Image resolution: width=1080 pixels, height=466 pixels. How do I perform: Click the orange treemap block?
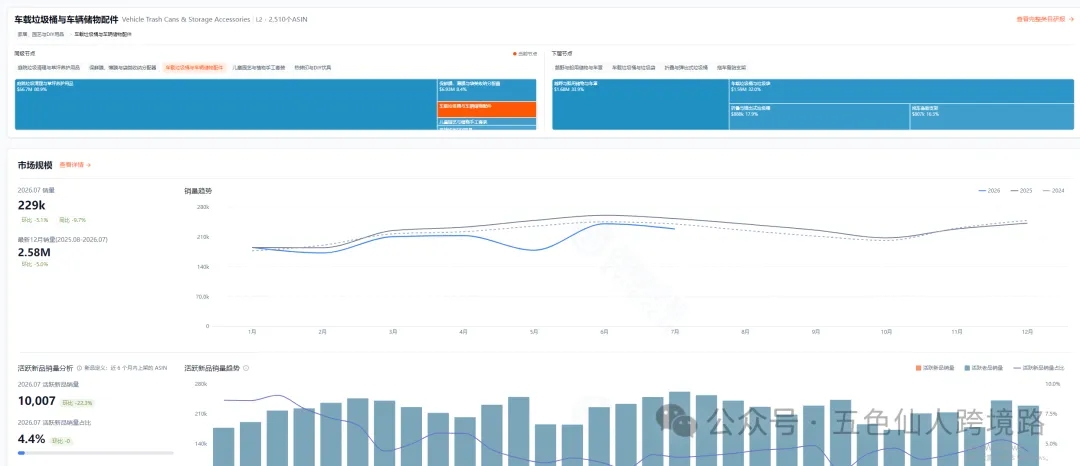(x=487, y=109)
